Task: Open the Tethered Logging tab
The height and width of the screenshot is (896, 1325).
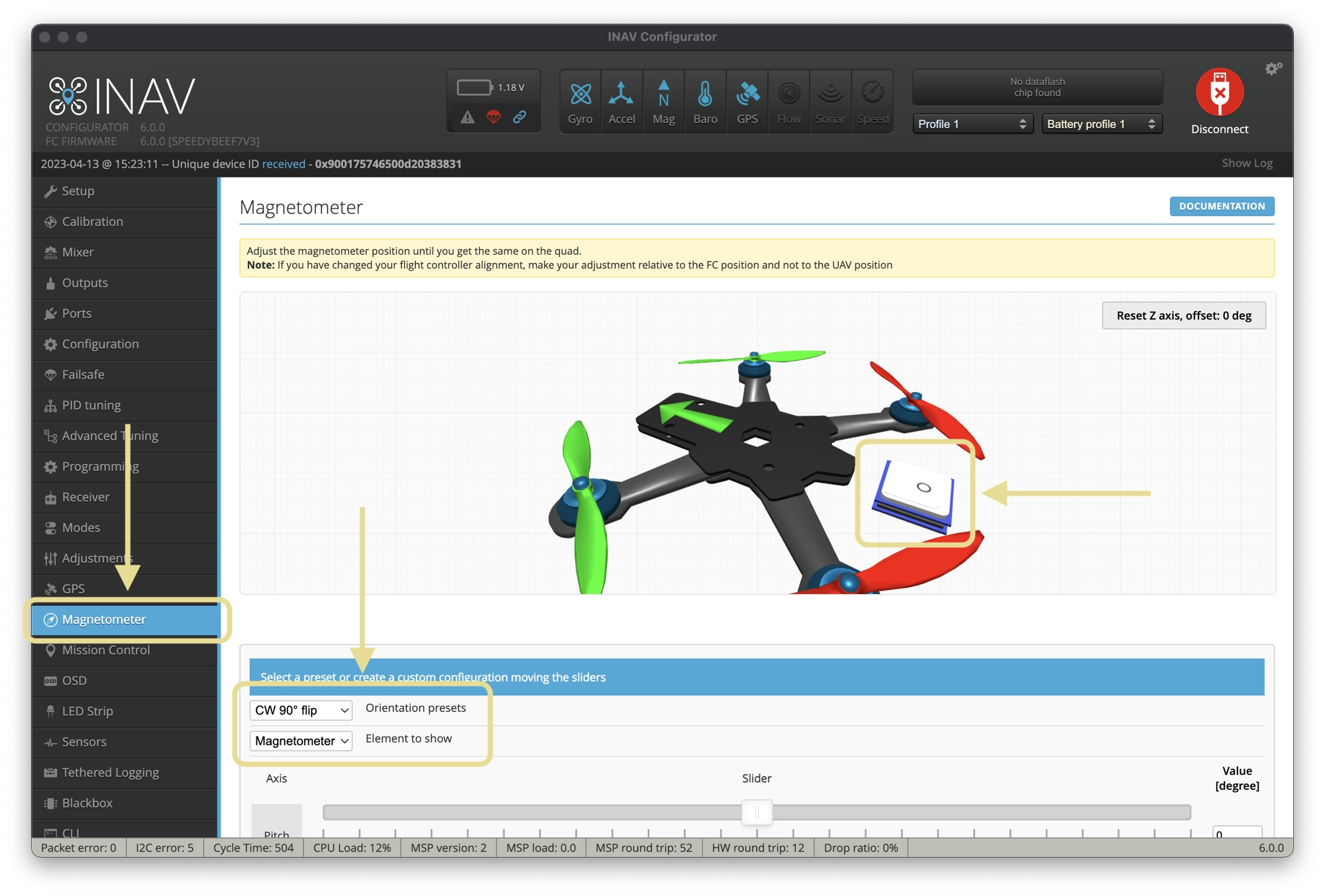Action: (125, 772)
